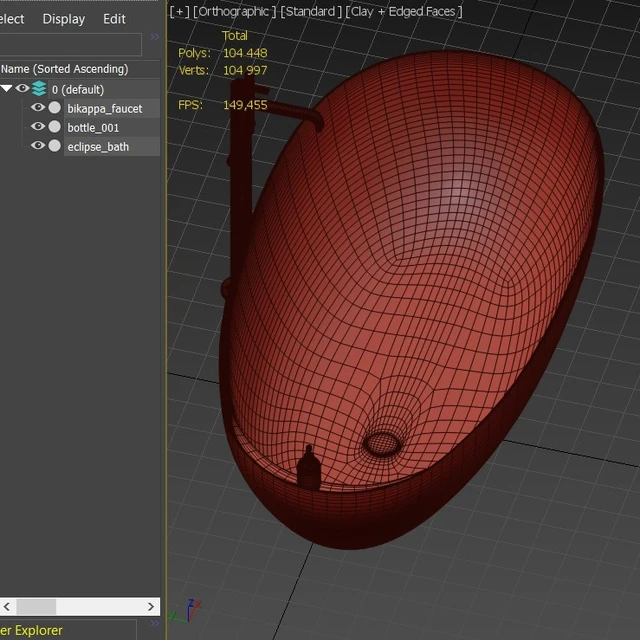The width and height of the screenshot is (640, 640).
Task: Click the right arrow of the horizontal scrollbar
Action: [x=151, y=607]
